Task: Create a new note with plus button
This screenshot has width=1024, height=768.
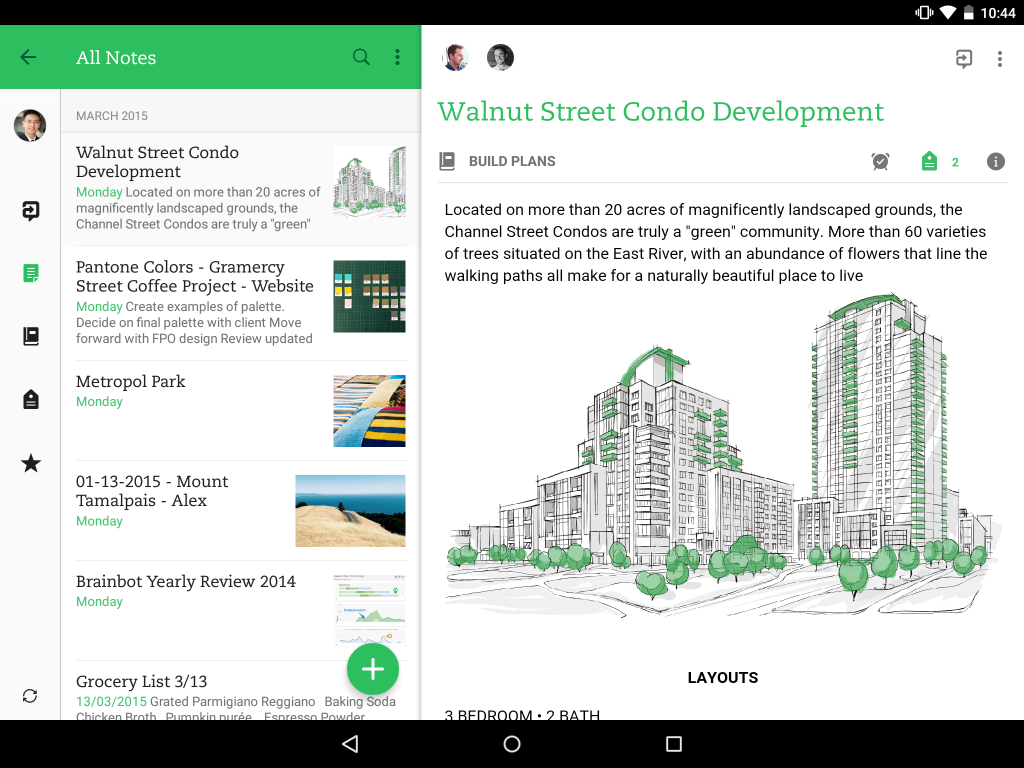Action: 373,670
